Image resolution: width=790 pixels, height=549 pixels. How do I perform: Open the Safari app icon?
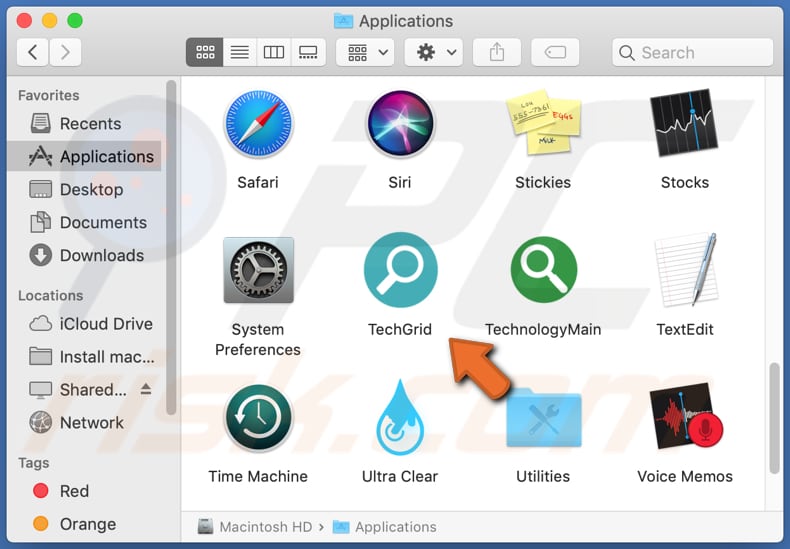257,124
